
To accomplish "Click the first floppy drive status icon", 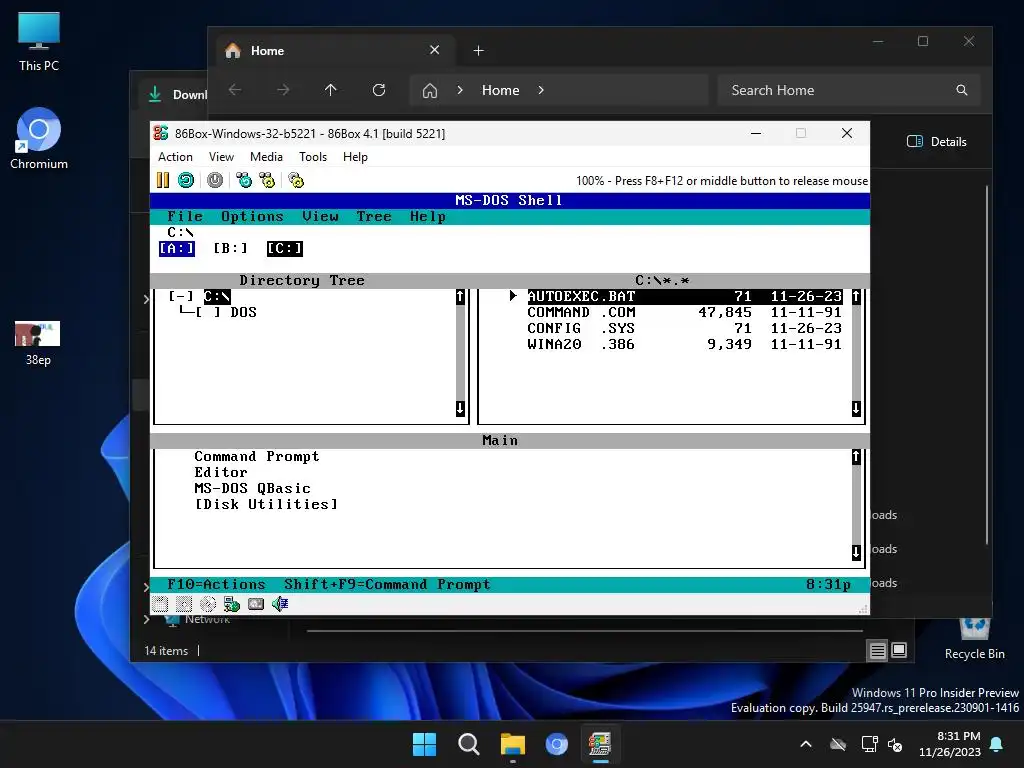I will pos(160,604).
